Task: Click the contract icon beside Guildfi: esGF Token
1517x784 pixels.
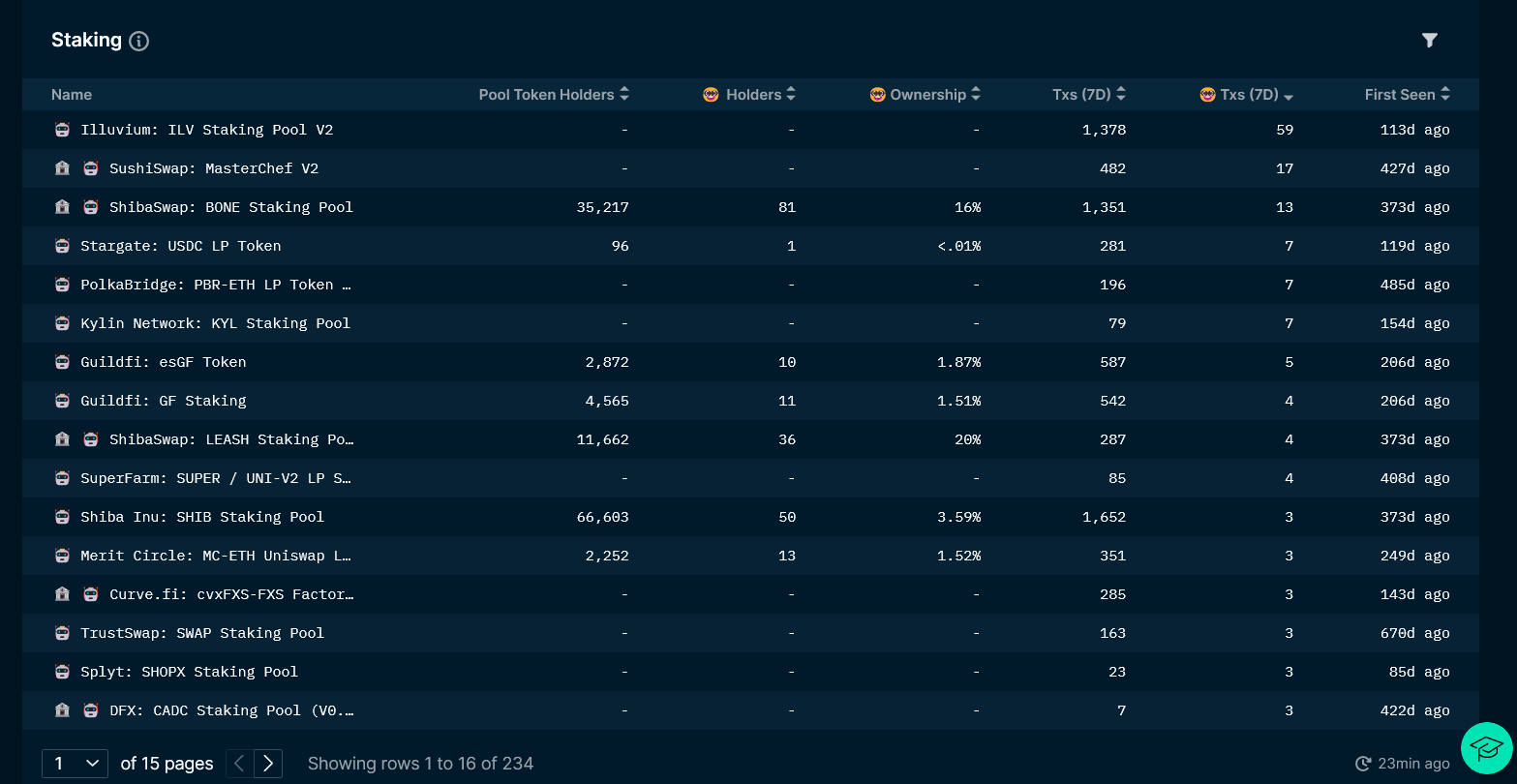Action: (x=62, y=362)
